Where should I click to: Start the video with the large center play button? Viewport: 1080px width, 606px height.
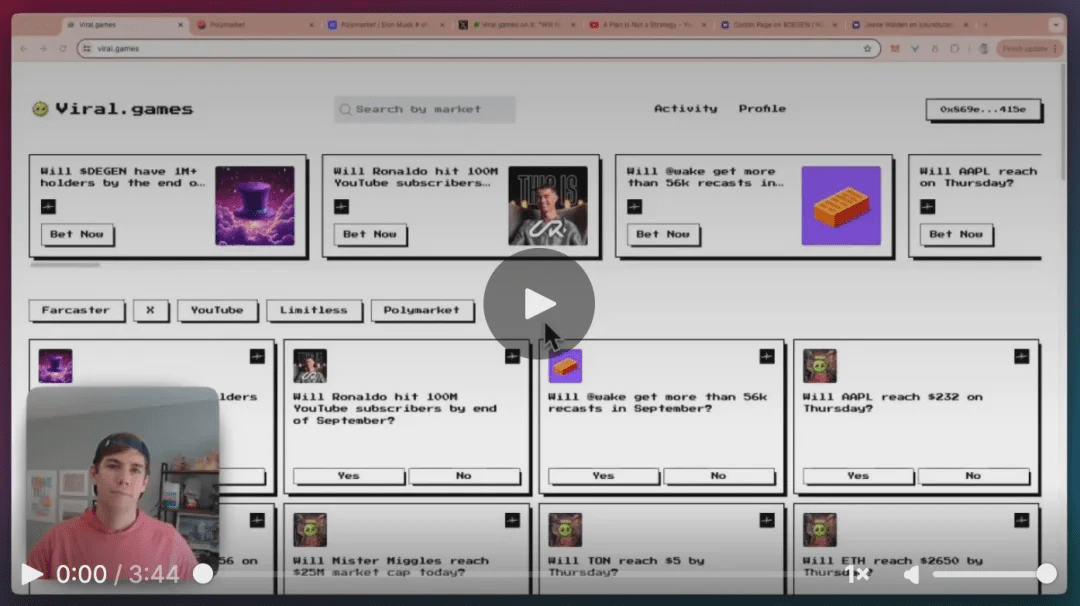click(x=539, y=304)
